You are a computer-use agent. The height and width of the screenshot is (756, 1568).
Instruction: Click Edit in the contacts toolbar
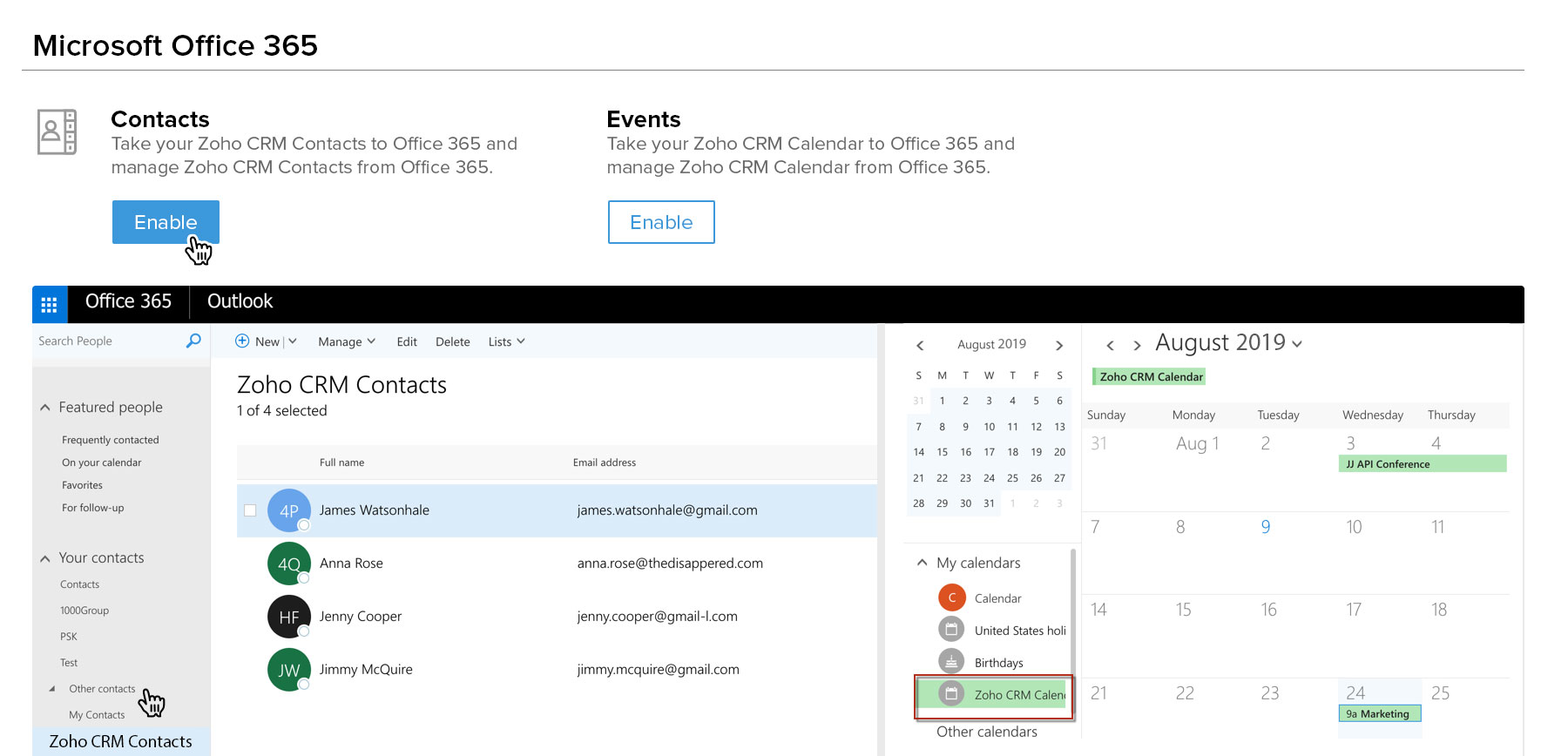(x=407, y=341)
